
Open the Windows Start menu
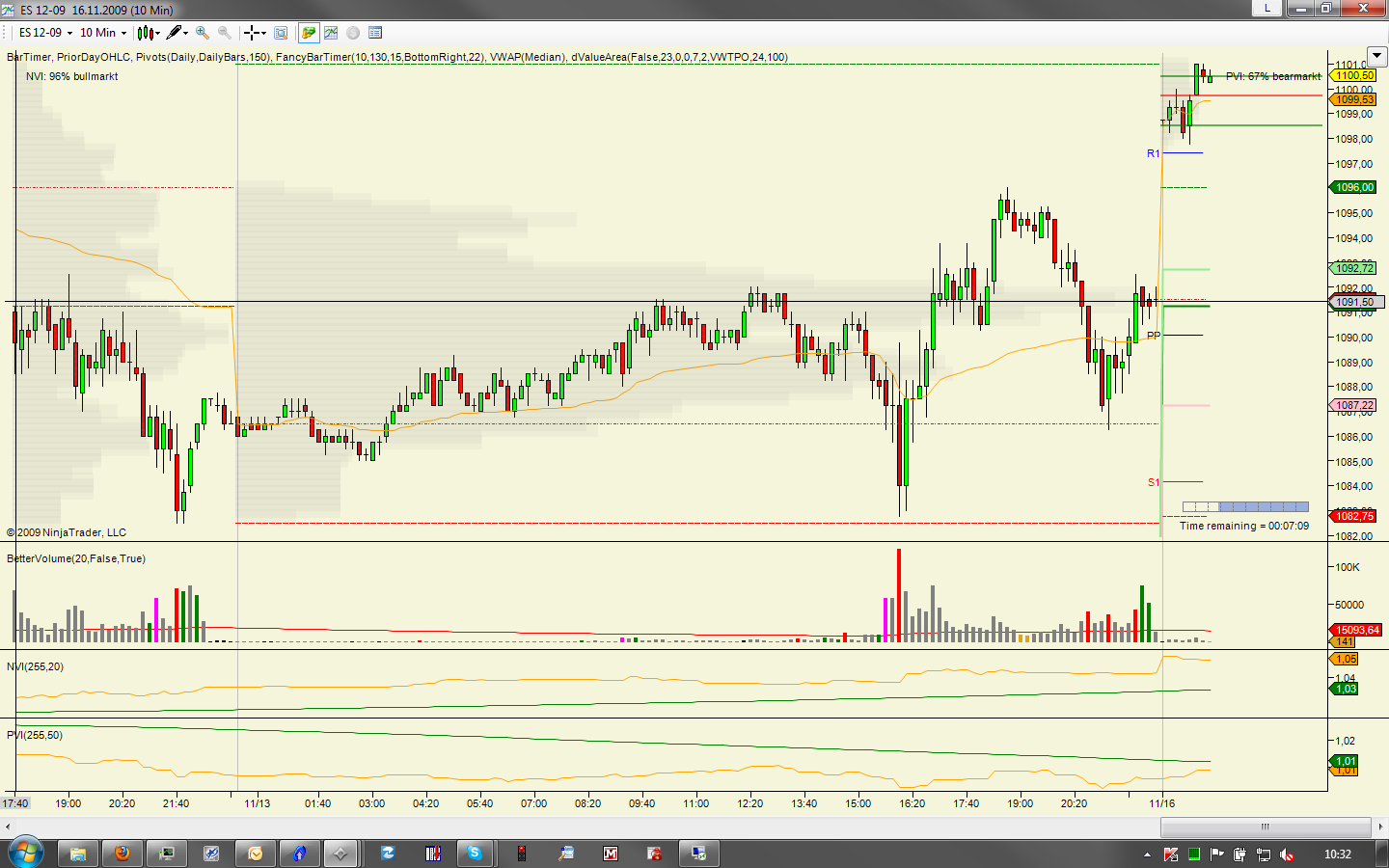tap(25, 854)
